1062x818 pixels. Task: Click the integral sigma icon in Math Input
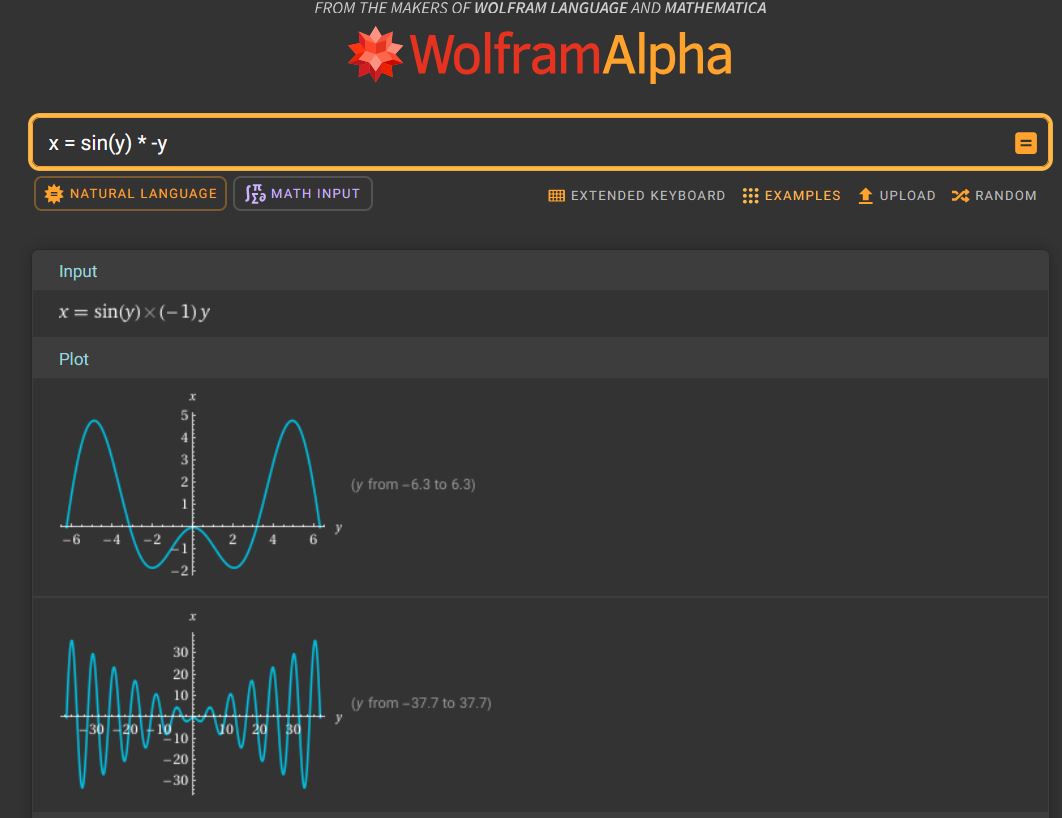255,194
